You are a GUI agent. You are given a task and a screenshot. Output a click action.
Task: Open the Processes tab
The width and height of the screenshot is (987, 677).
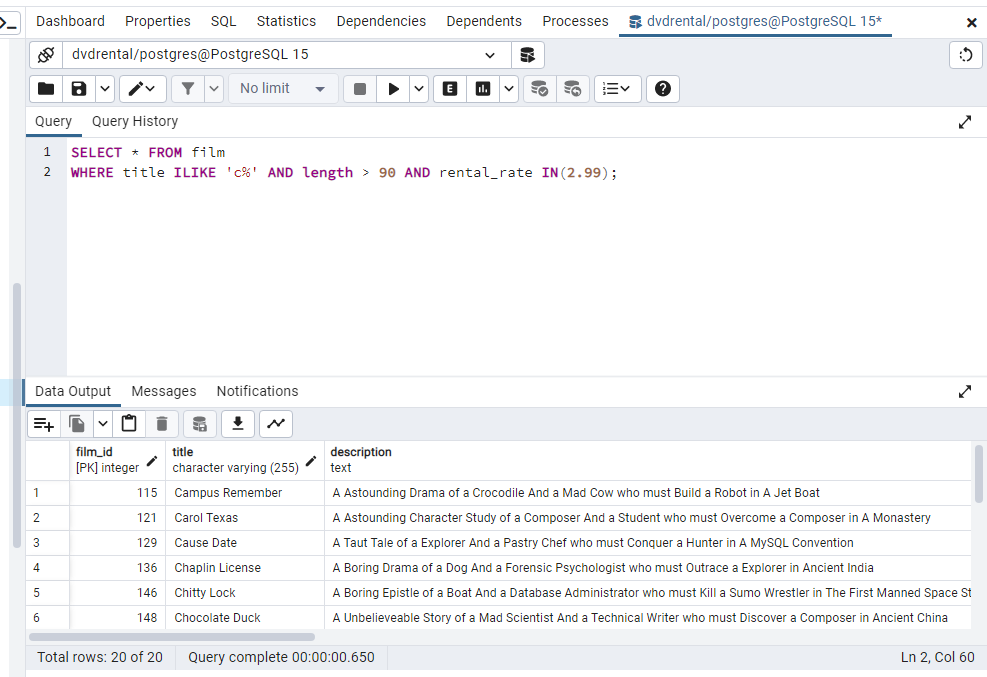[575, 21]
